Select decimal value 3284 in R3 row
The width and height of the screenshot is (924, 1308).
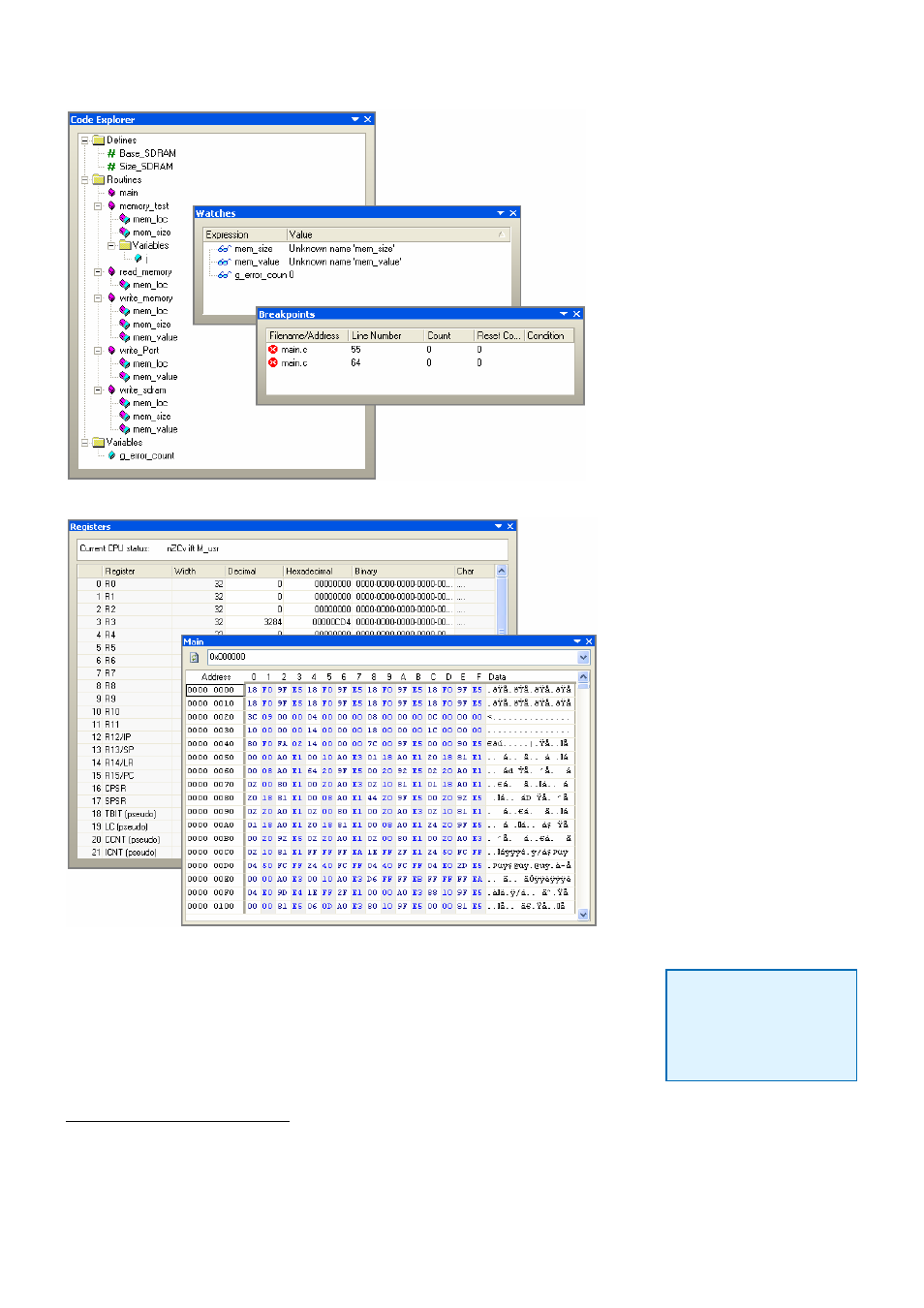pyautogui.click(x=273, y=622)
